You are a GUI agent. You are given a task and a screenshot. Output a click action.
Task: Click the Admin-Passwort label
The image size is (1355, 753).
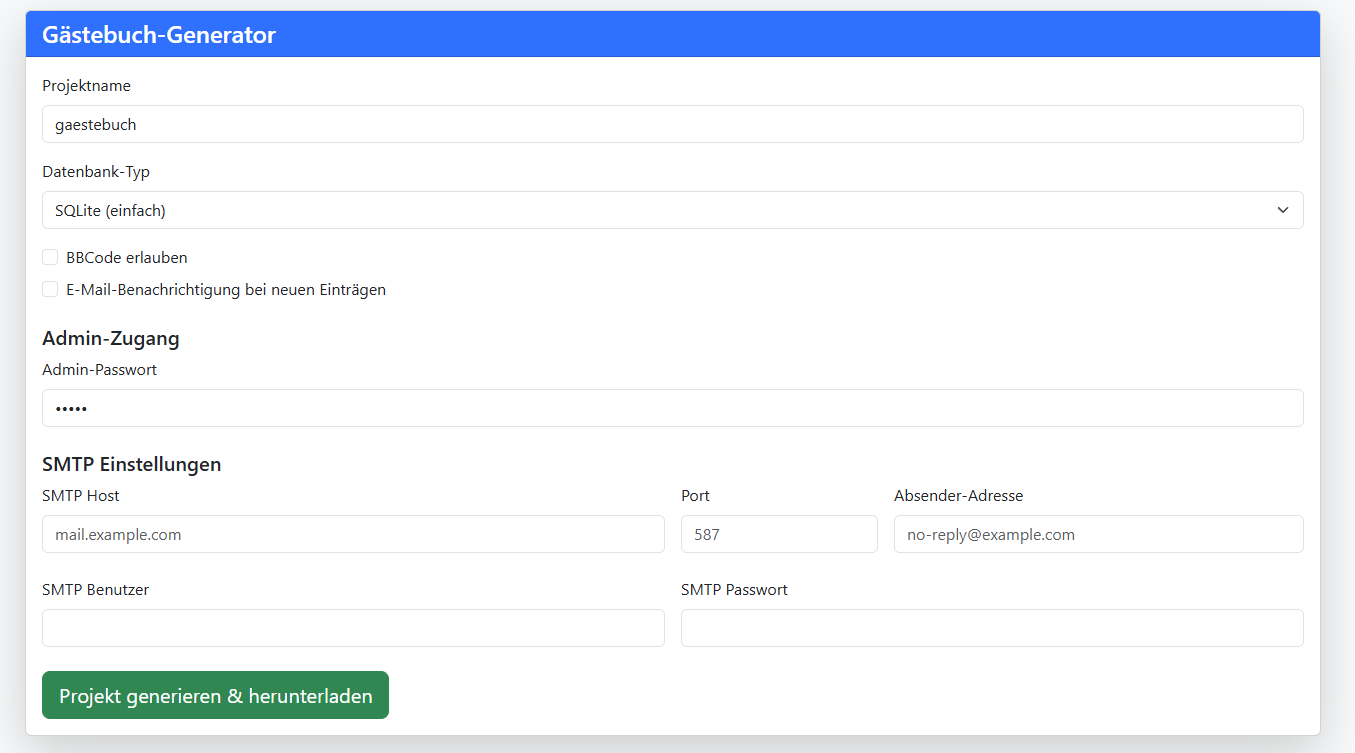[x=99, y=370]
